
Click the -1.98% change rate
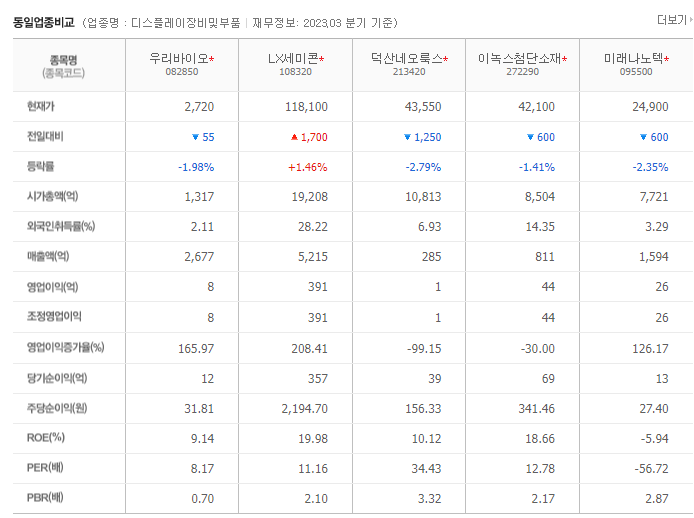point(196,167)
